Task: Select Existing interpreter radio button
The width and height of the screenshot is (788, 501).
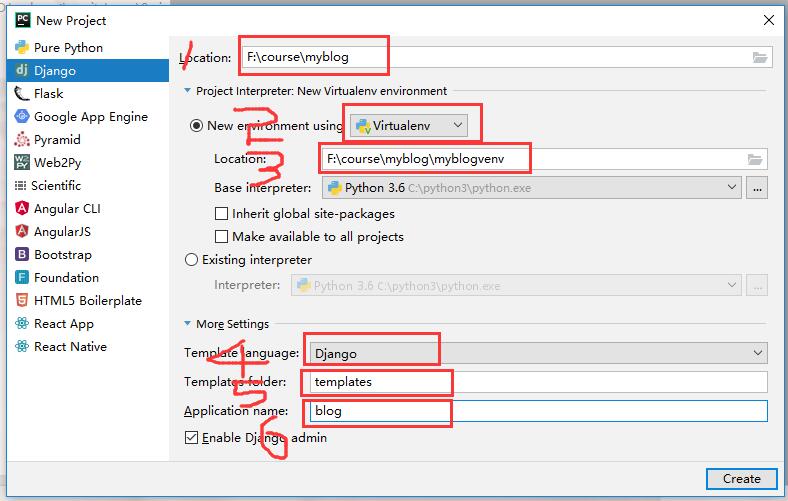Action: click(191, 260)
